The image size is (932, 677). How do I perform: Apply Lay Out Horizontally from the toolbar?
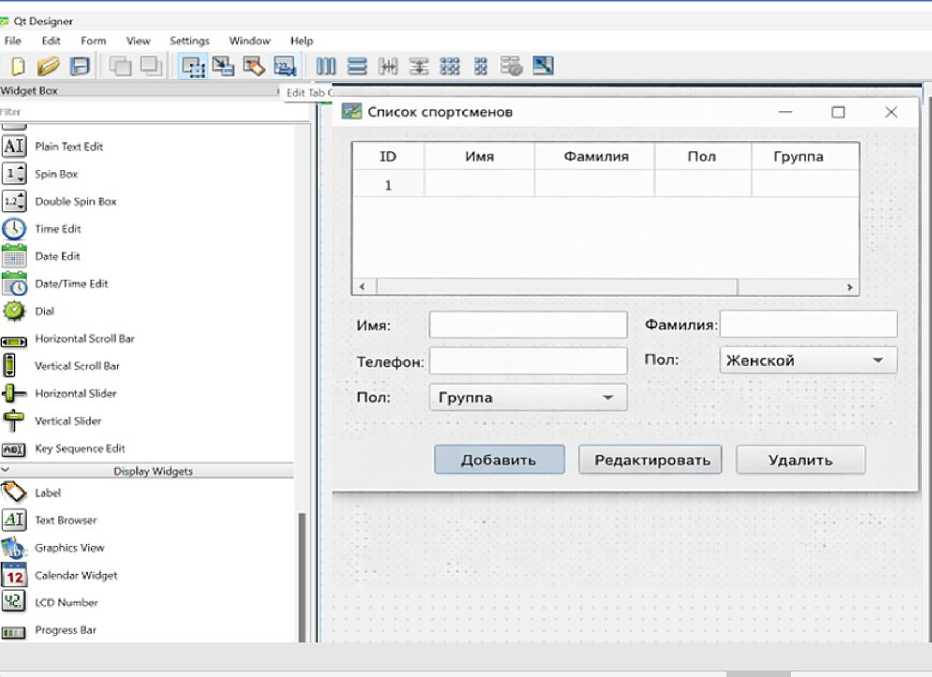pos(326,67)
